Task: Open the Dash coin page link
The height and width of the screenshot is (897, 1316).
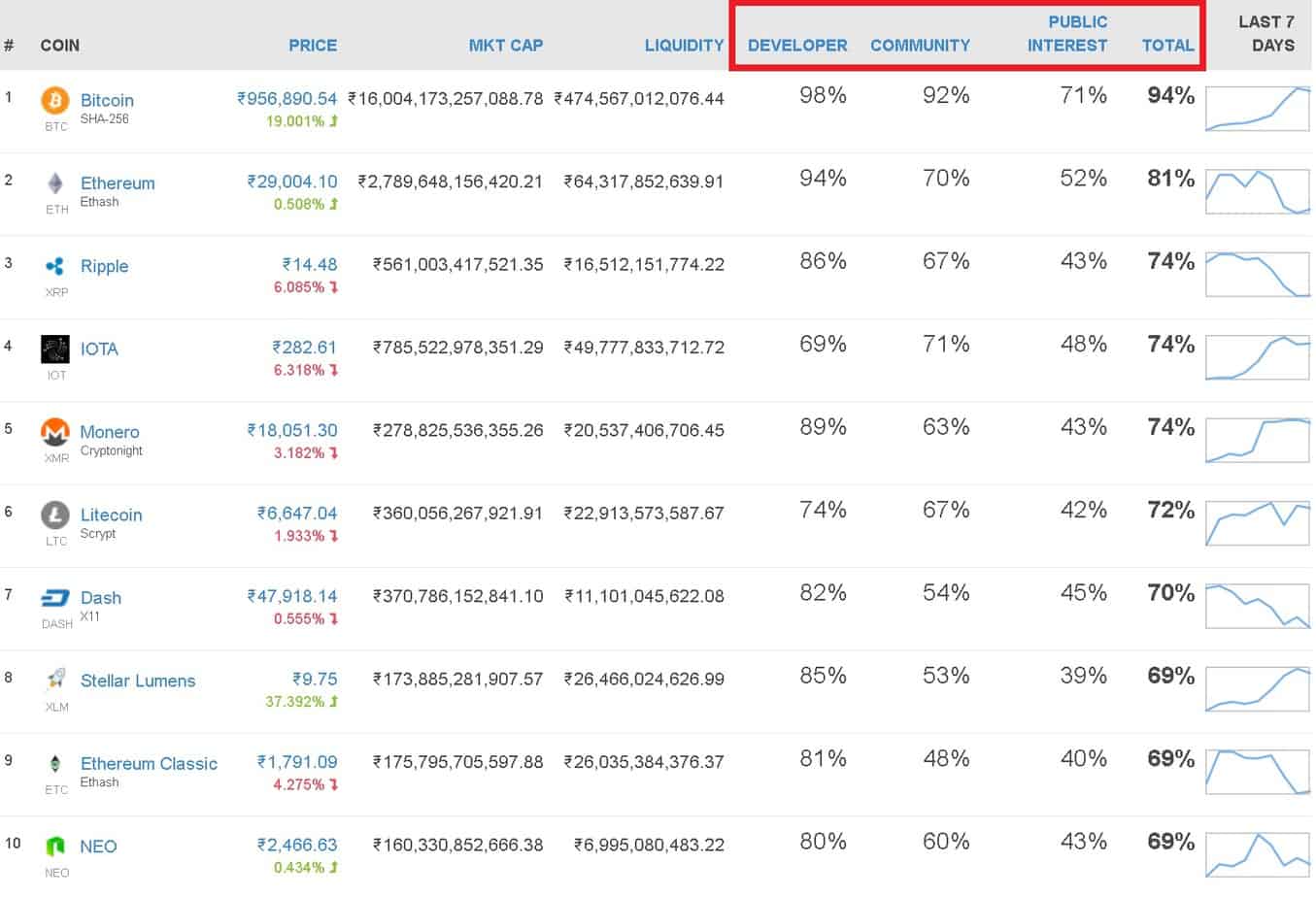Action: [x=101, y=598]
